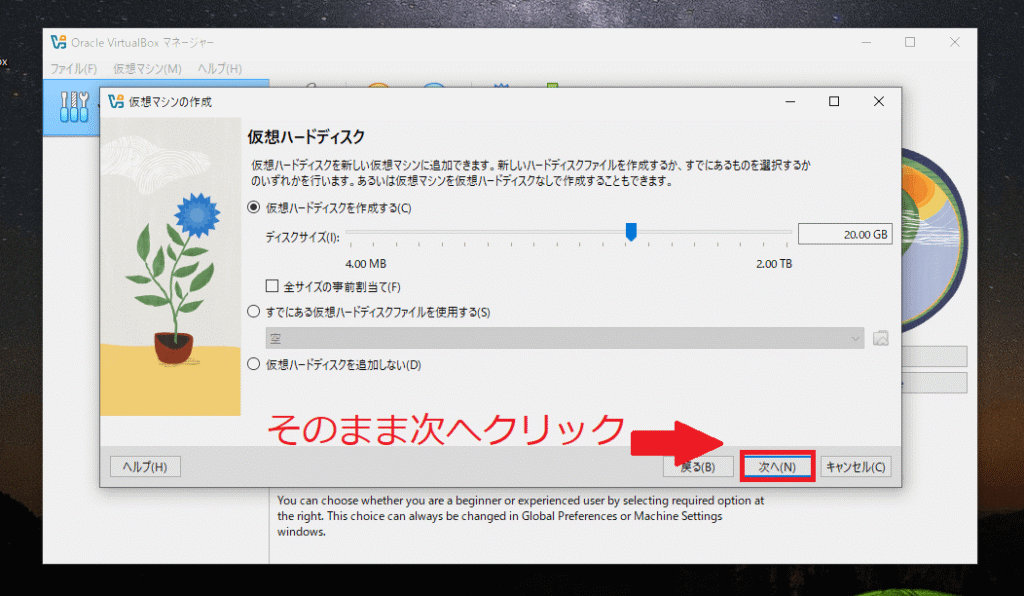This screenshot has width=1024, height=596.
Task: Select use existing virtual hard disk file option
Action: pyautogui.click(x=253, y=312)
